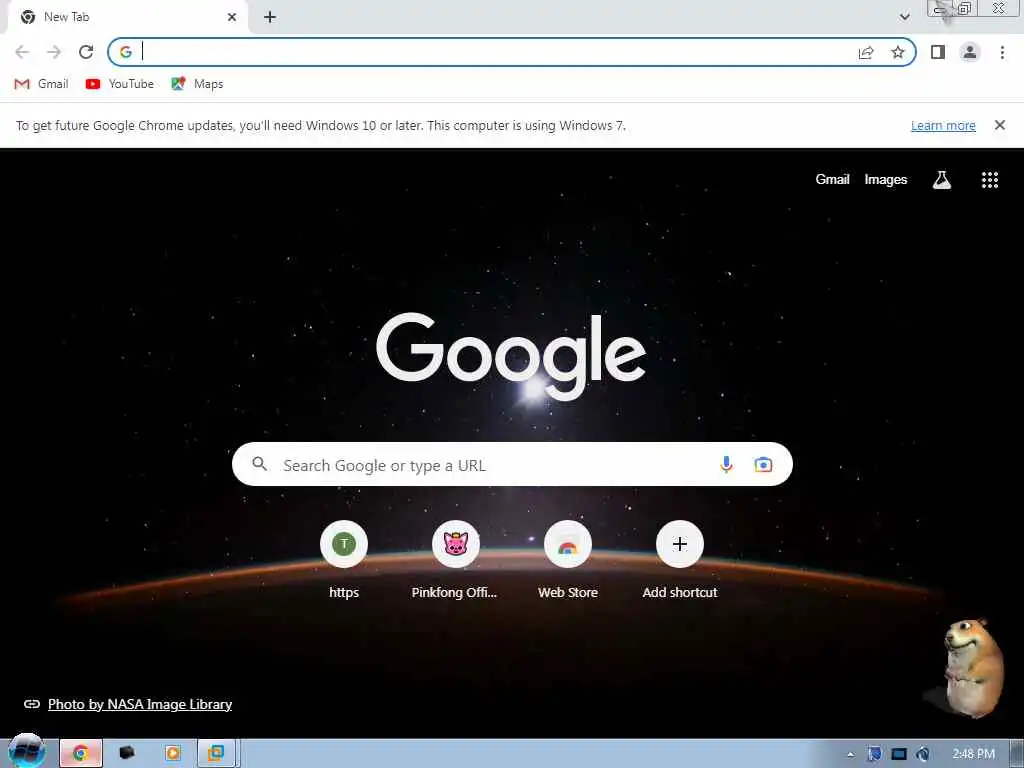Screen dimensions: 1024x768
Task: Open the Pinkfong Offi... shortcut
Action: (x=455, y=559)
